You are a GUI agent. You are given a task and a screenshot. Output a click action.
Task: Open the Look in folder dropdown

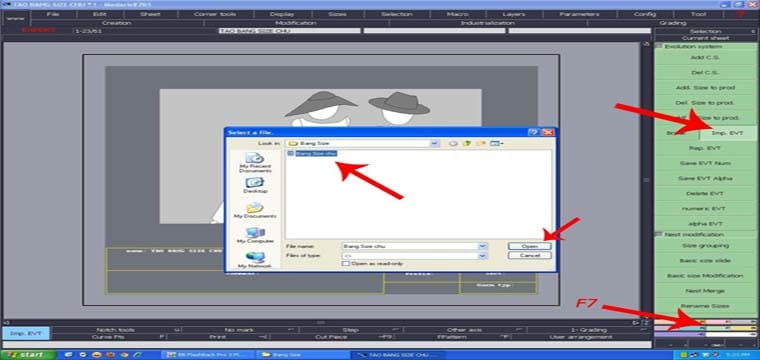pos(435,143)
